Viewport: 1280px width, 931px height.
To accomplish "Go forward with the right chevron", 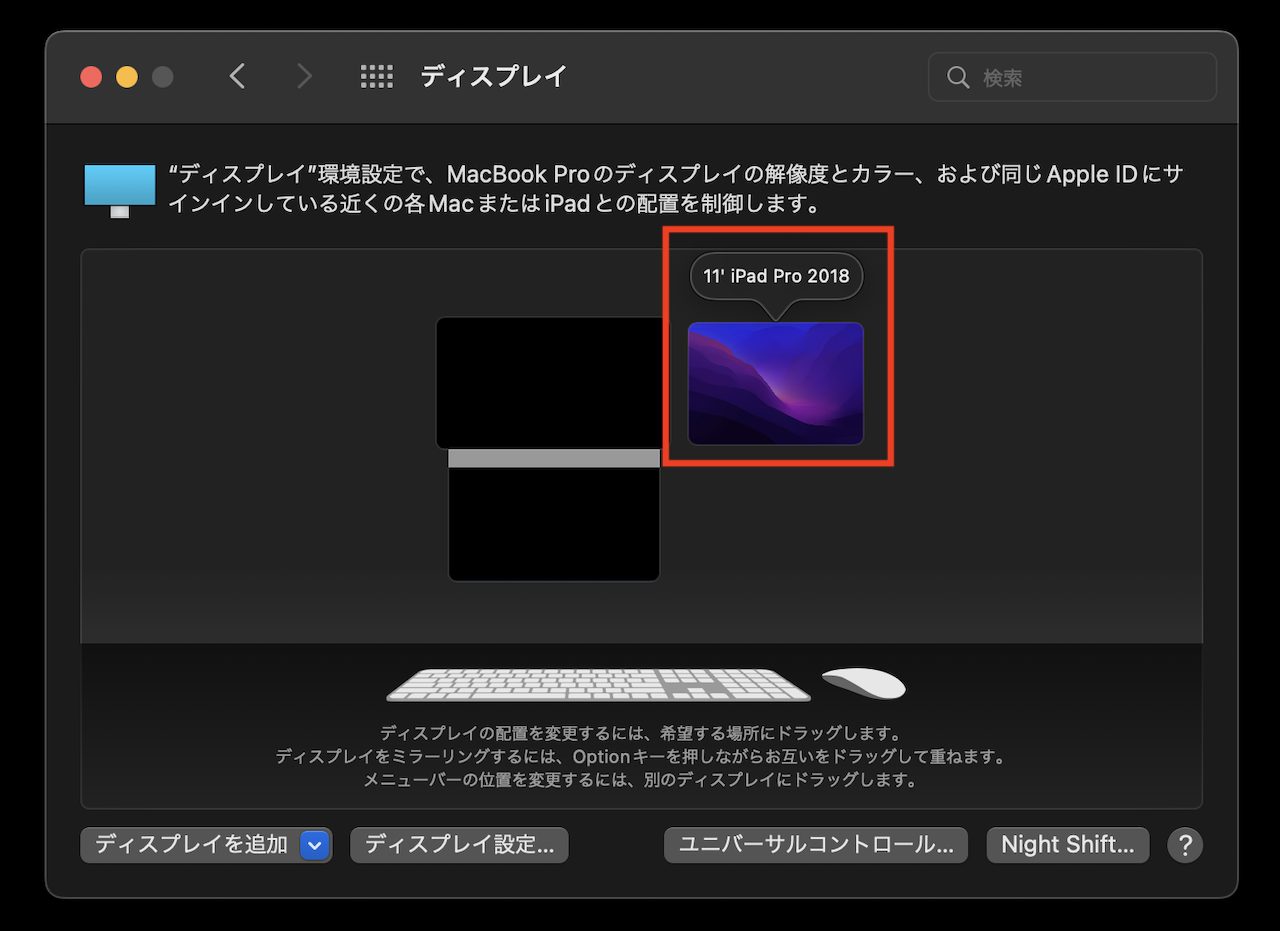I will (304, 77).
